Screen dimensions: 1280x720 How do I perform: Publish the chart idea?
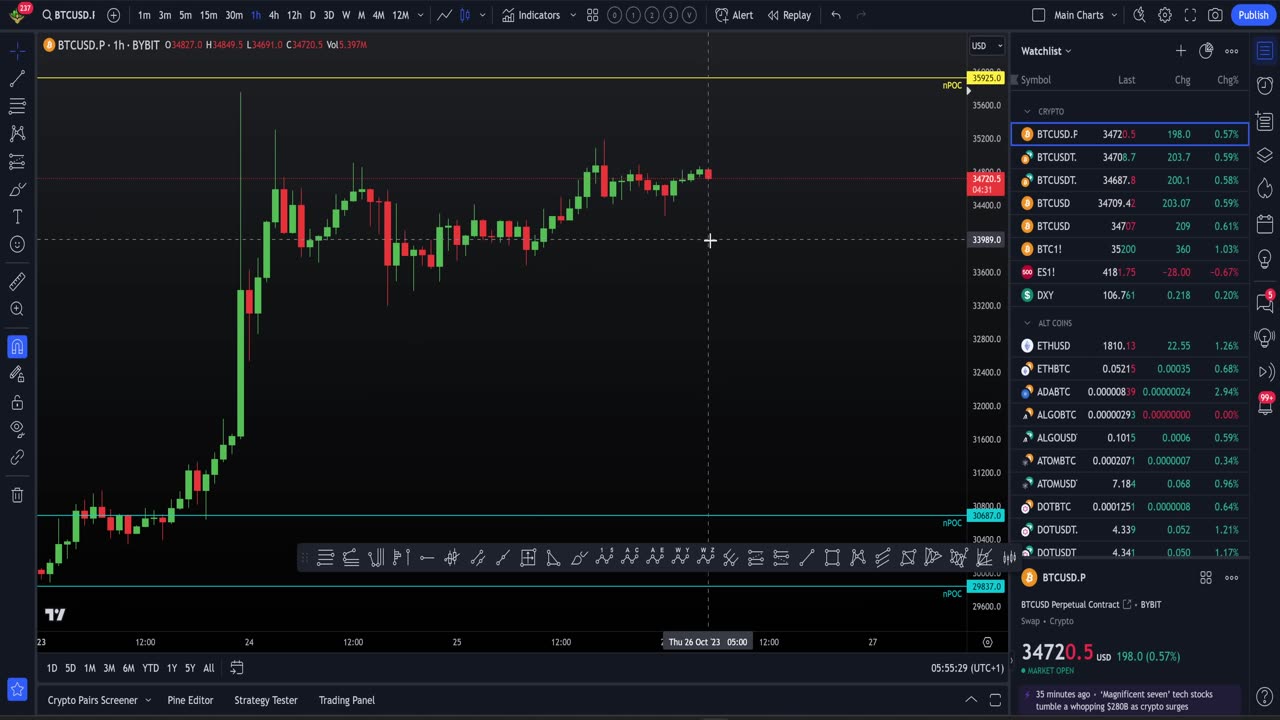(1253, 15)
